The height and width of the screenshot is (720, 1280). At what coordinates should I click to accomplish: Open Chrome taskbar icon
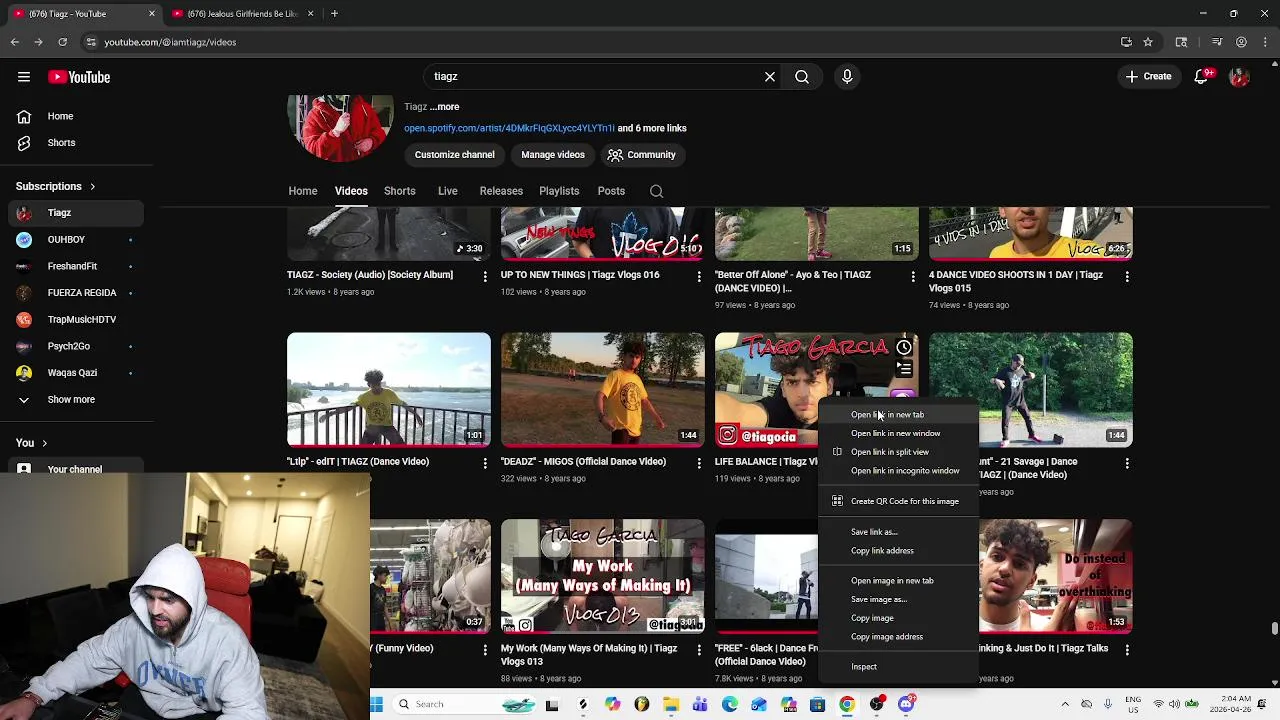point(847,704)
